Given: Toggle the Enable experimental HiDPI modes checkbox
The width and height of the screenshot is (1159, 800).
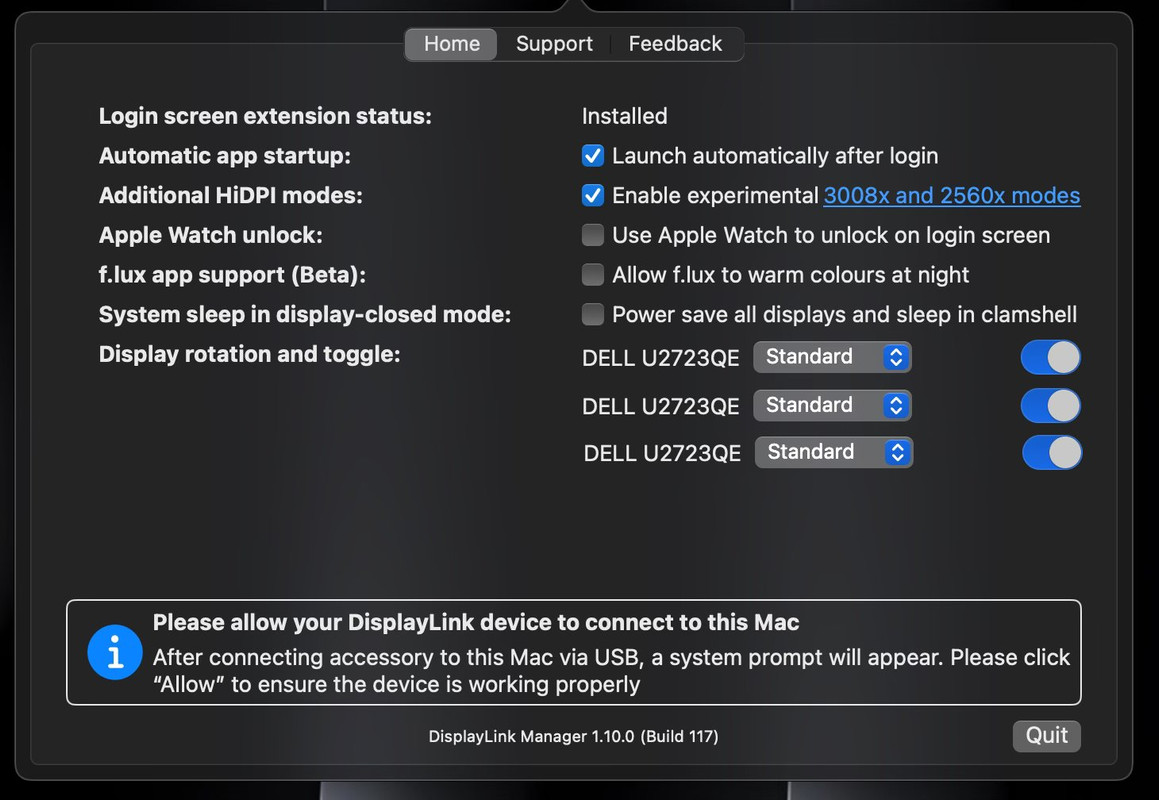Looking at the screenshot, I should (x=593, y=195).
